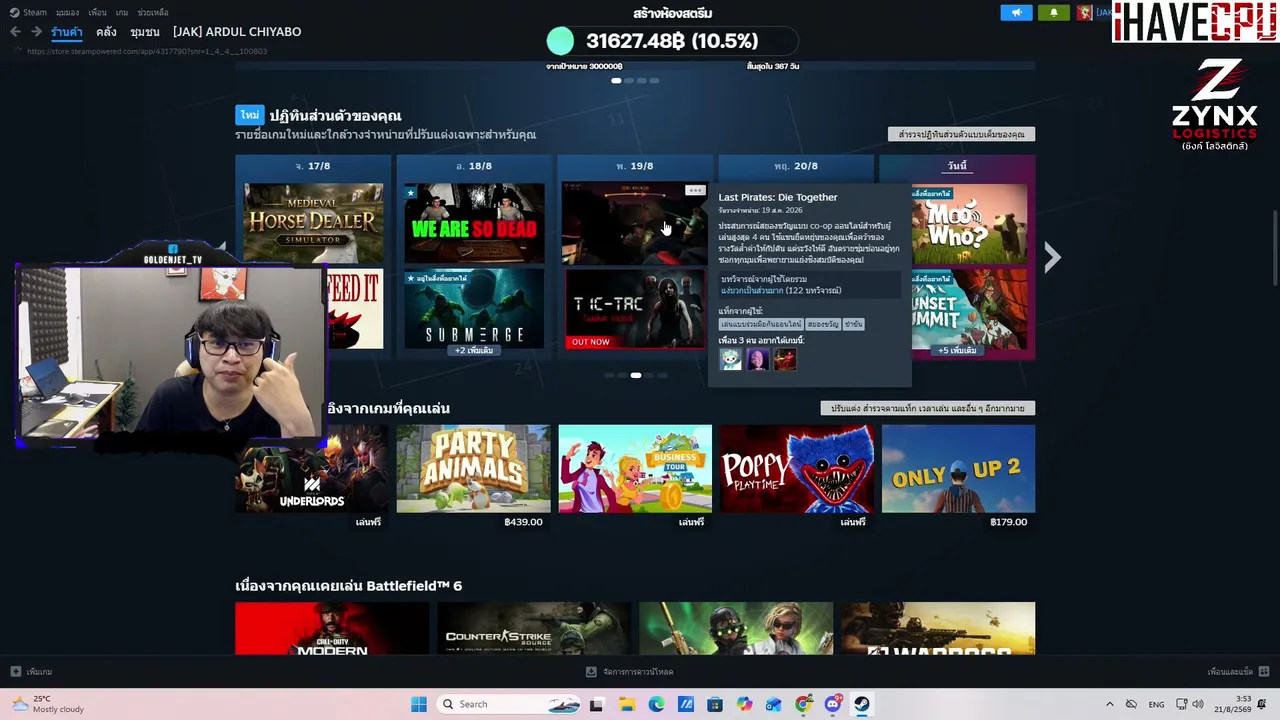The image size is (1280, 720).
Task: Switch to the ชุมชน community tab
Action: pos(145,32)
